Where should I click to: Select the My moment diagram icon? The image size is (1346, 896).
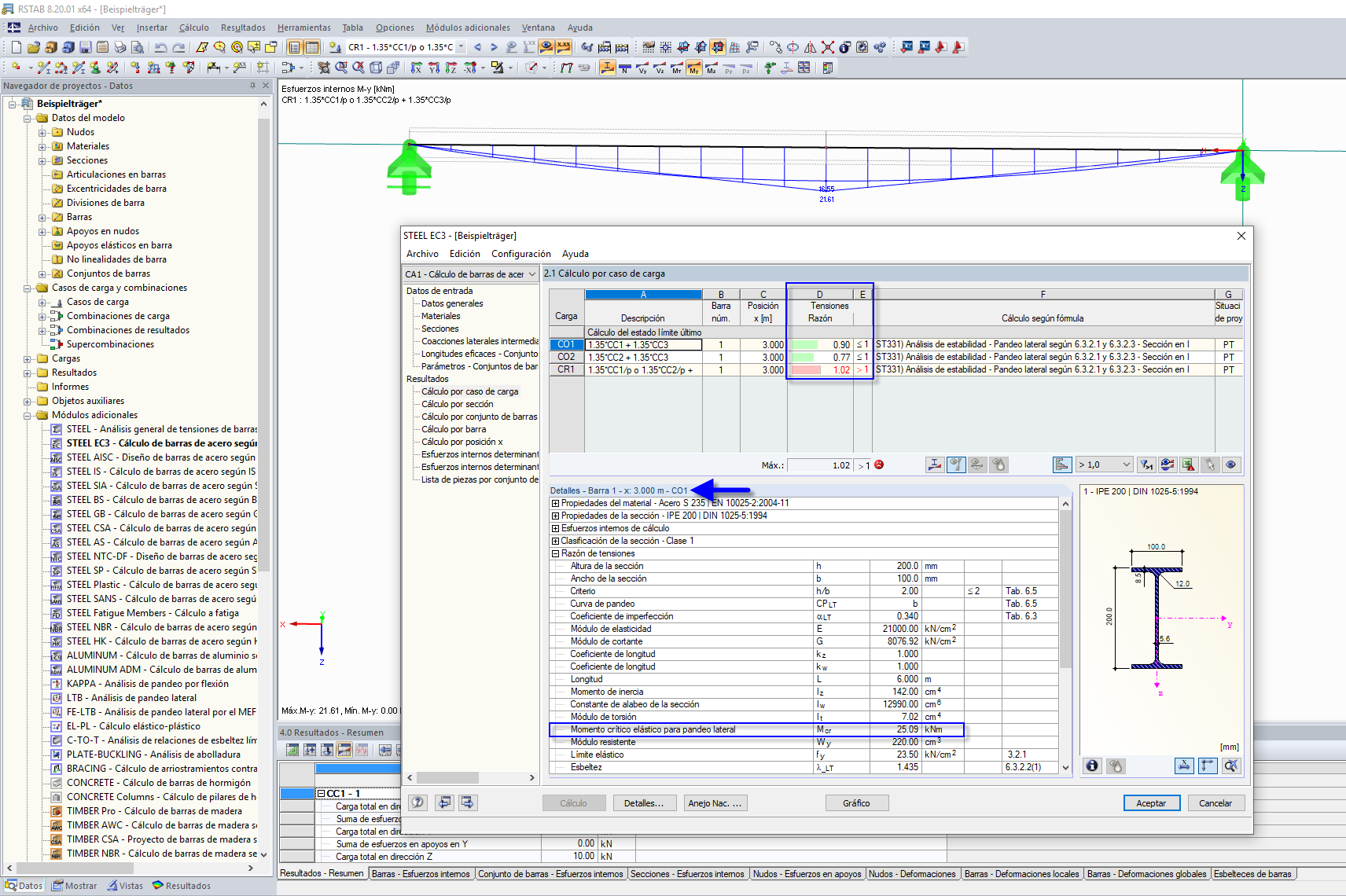click(x=693, y=68)
